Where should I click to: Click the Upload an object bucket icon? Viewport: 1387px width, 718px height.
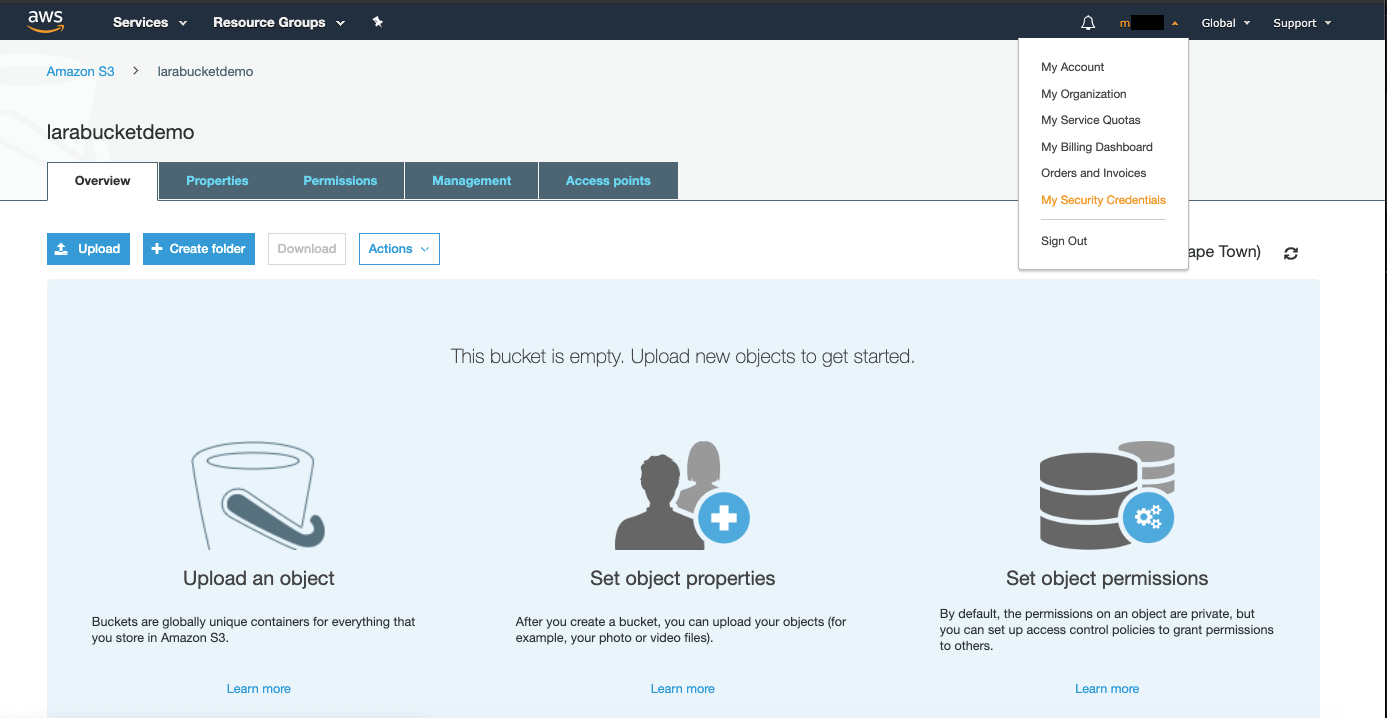tap(256, 495)
